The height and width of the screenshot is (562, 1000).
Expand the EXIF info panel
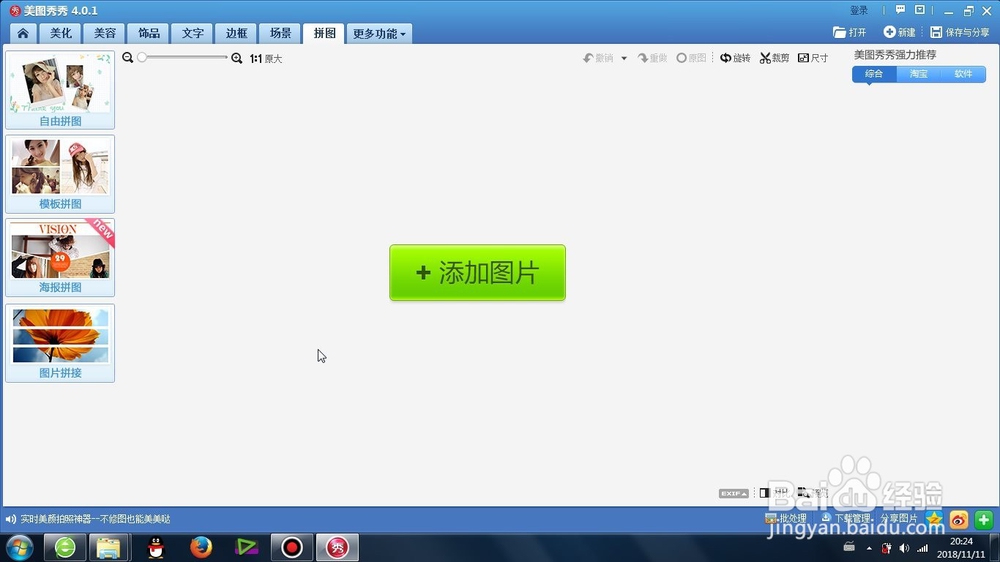733,493
